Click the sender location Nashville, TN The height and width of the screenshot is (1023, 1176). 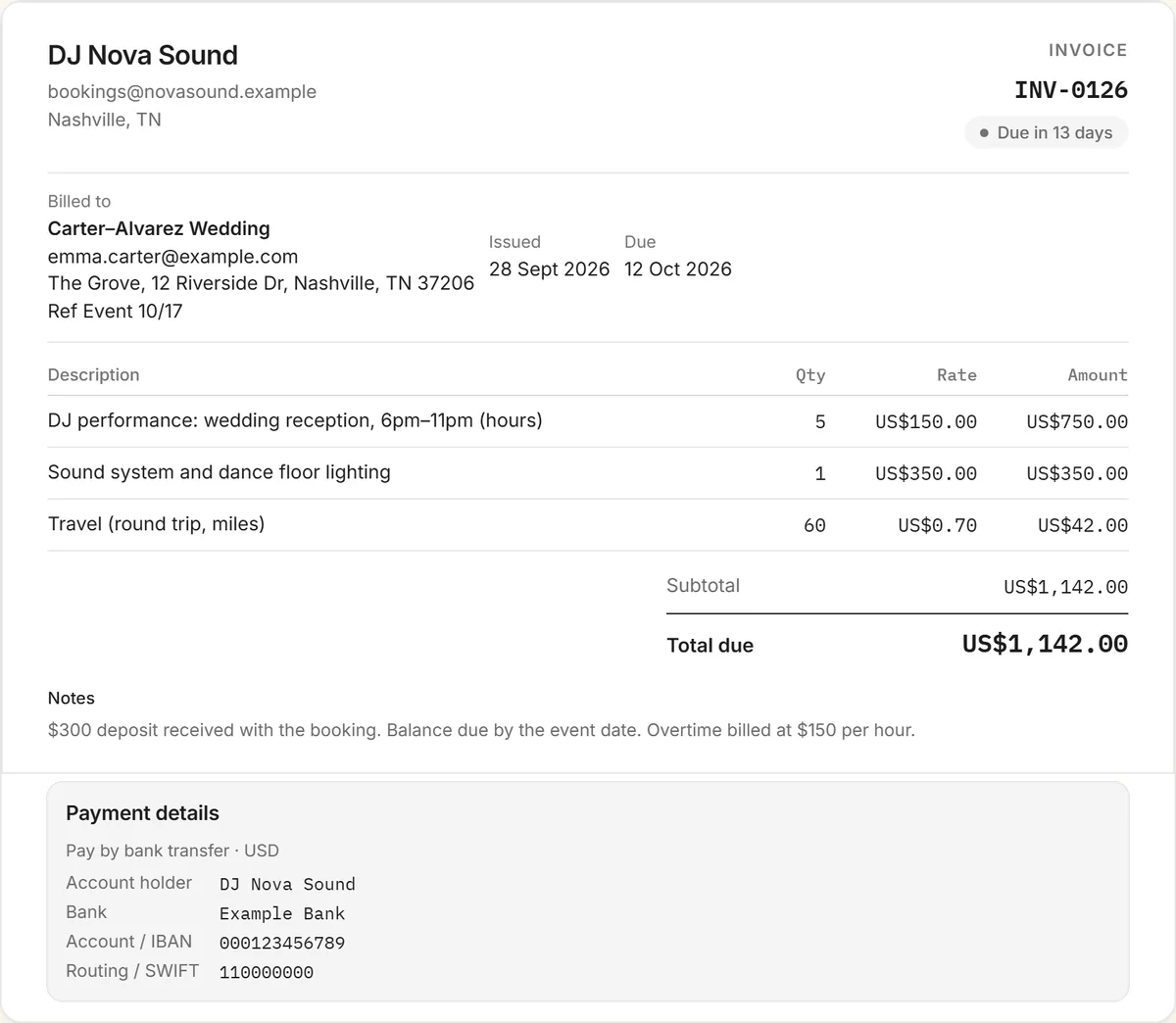pos(105,120)
